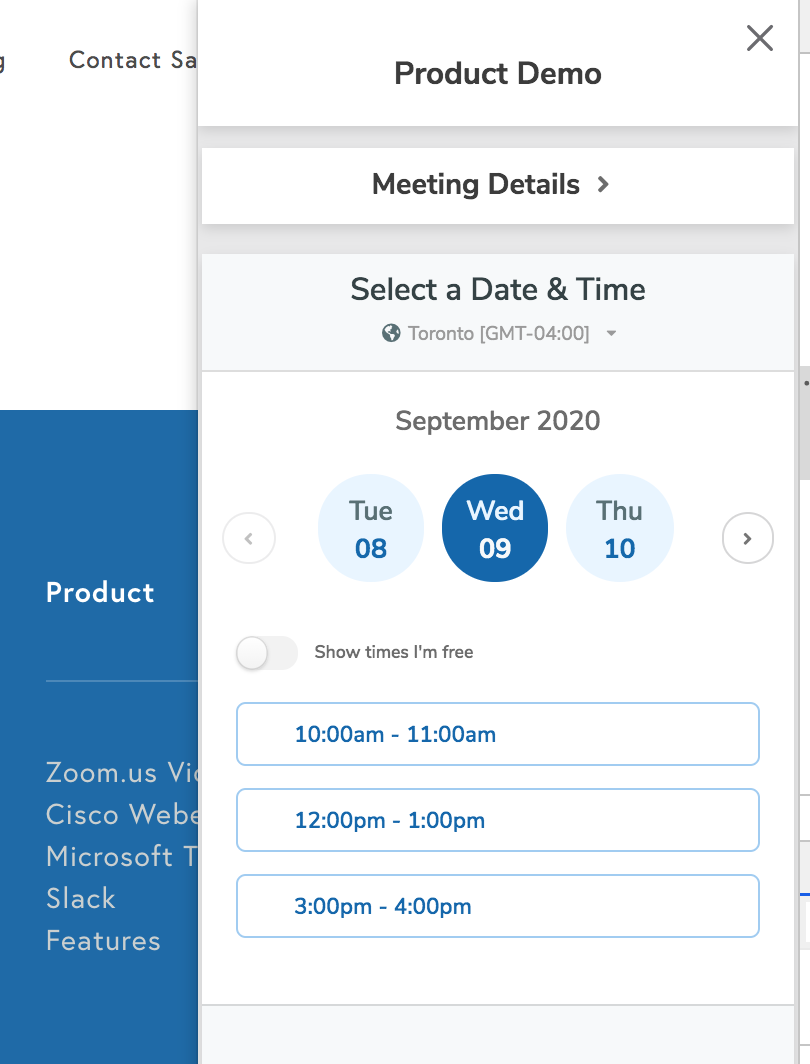Select Tue 08 date
This screenshot has height=1064, width=810.
coord(371,528)
